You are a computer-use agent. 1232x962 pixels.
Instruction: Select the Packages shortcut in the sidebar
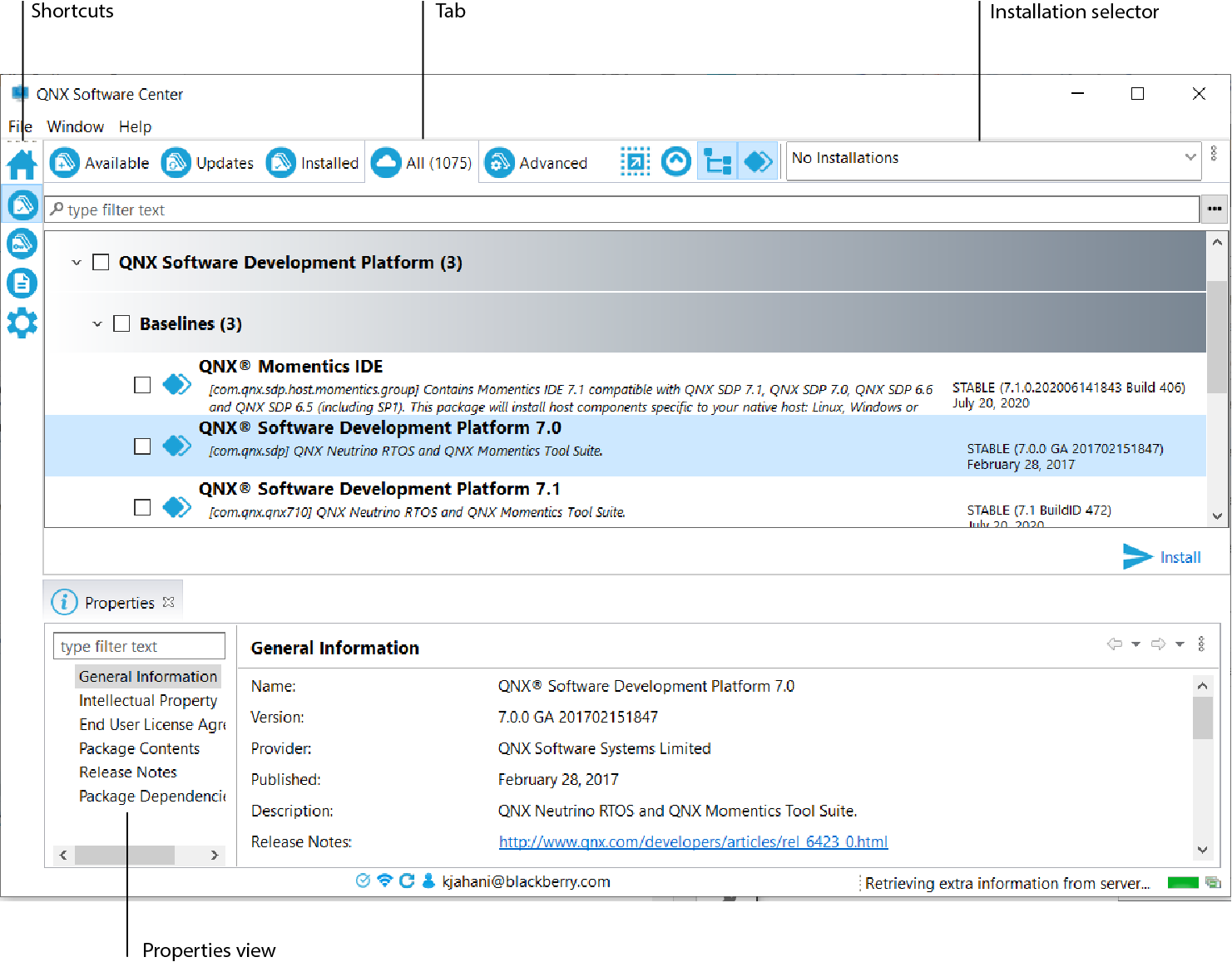pyautogui.click(x=22, y=204)
